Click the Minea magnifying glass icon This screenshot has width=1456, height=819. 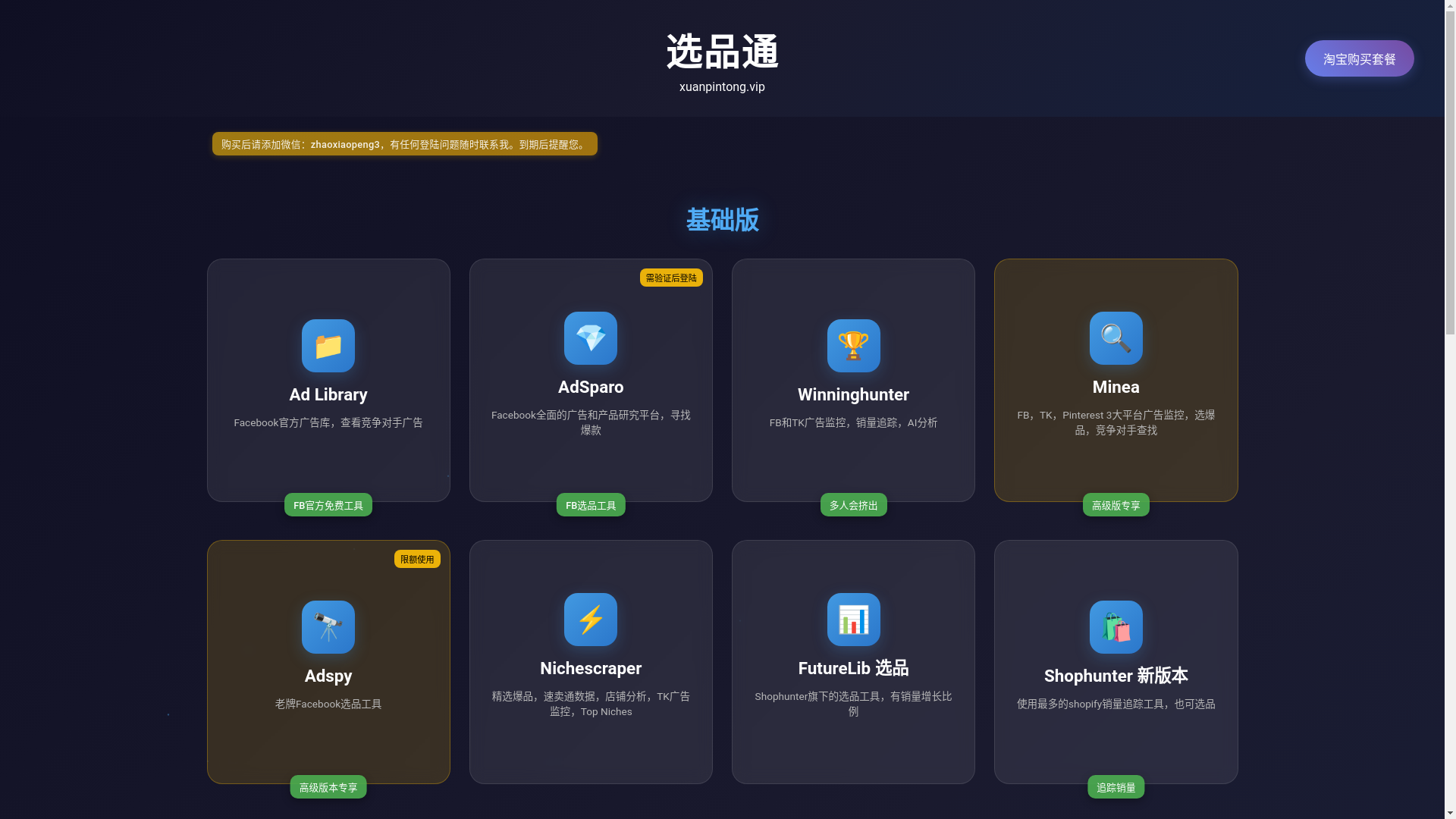(1116, 338)
